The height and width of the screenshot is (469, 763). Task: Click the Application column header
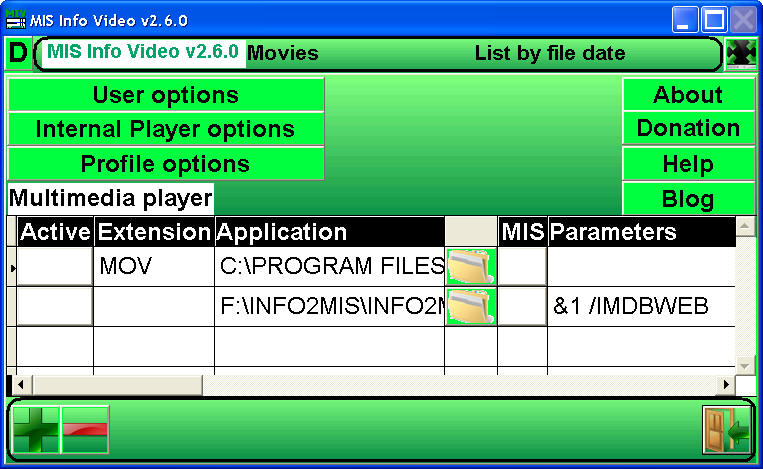click(x=329, y=232)
